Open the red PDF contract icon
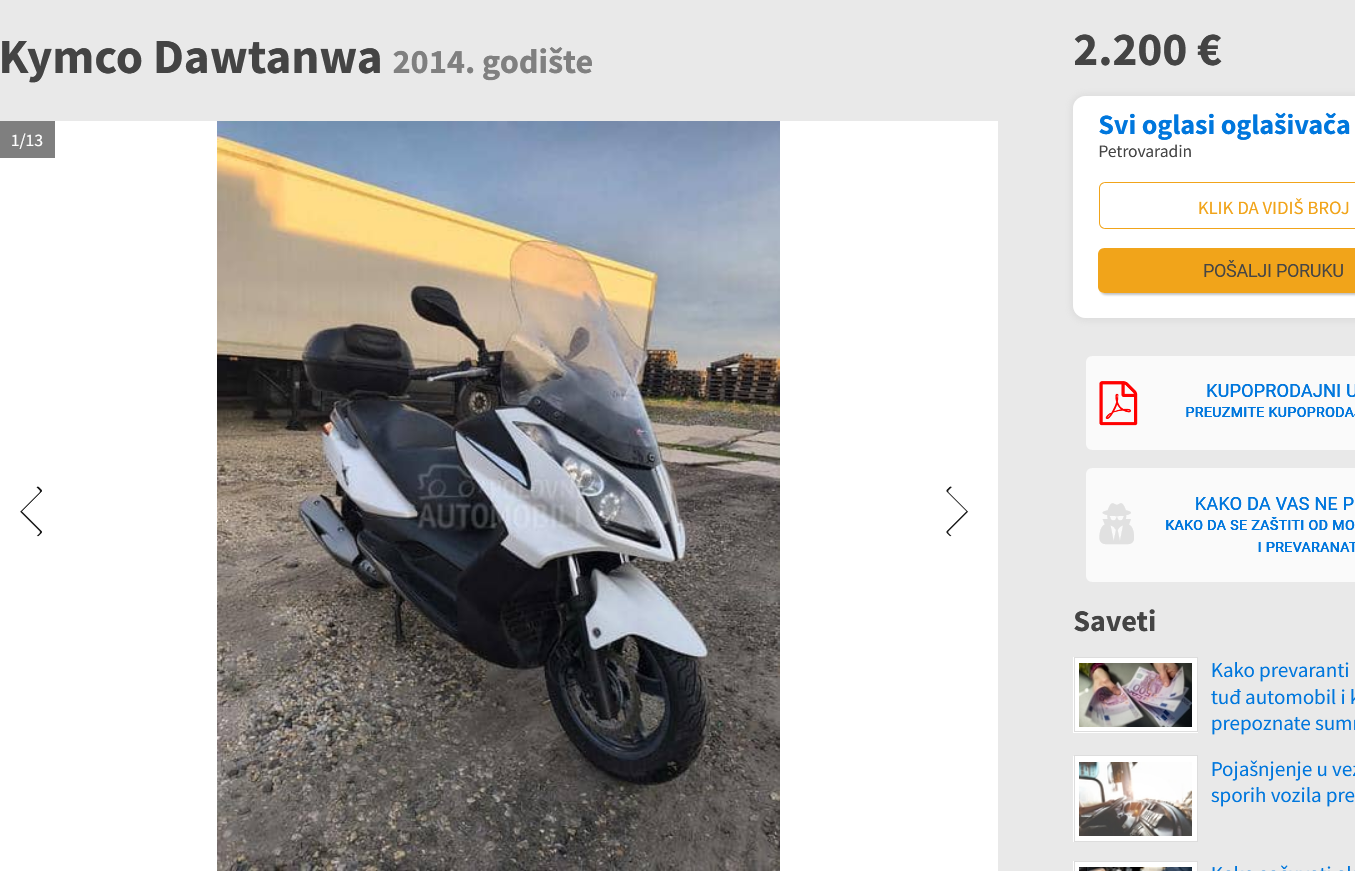The height and width of the screenshot is (871, 1355). pos(1118,403)
